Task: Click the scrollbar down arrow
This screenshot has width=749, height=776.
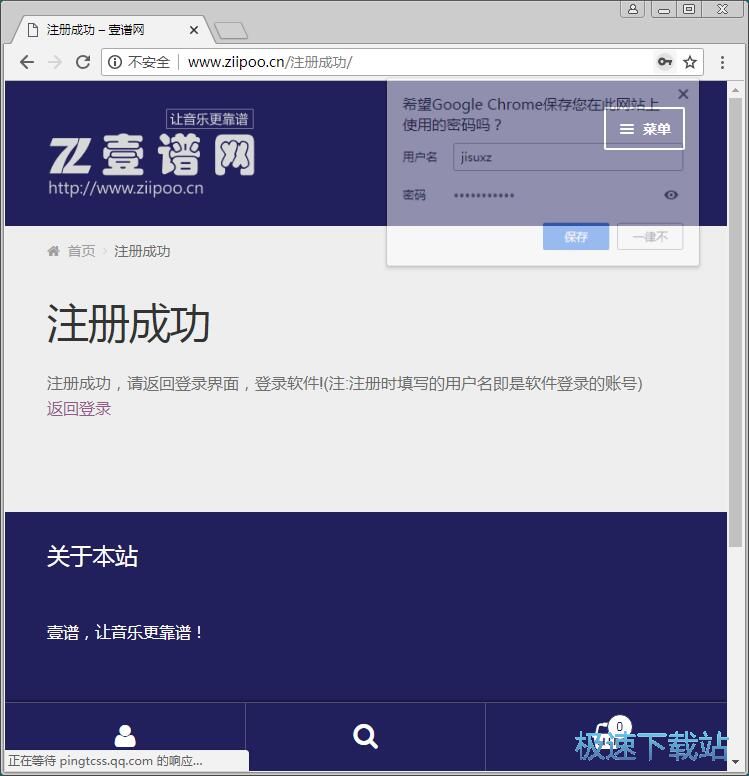Action: 735,761
